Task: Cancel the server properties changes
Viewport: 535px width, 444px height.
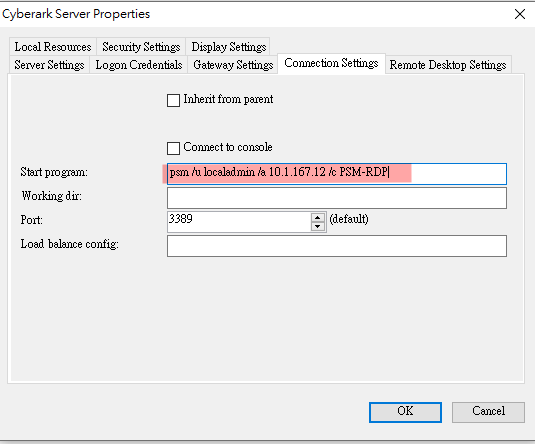Action: [488, 412]
